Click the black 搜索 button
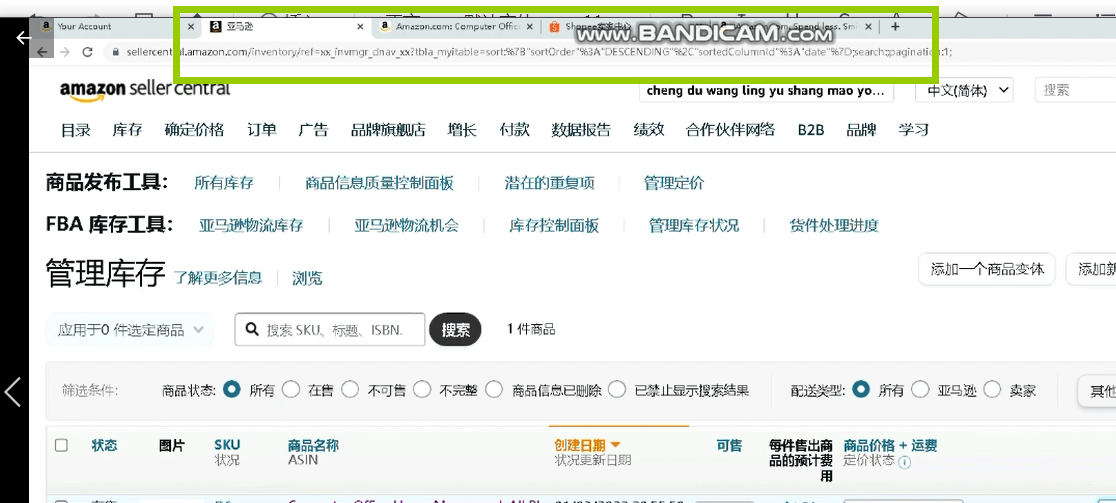 point(456,329)
